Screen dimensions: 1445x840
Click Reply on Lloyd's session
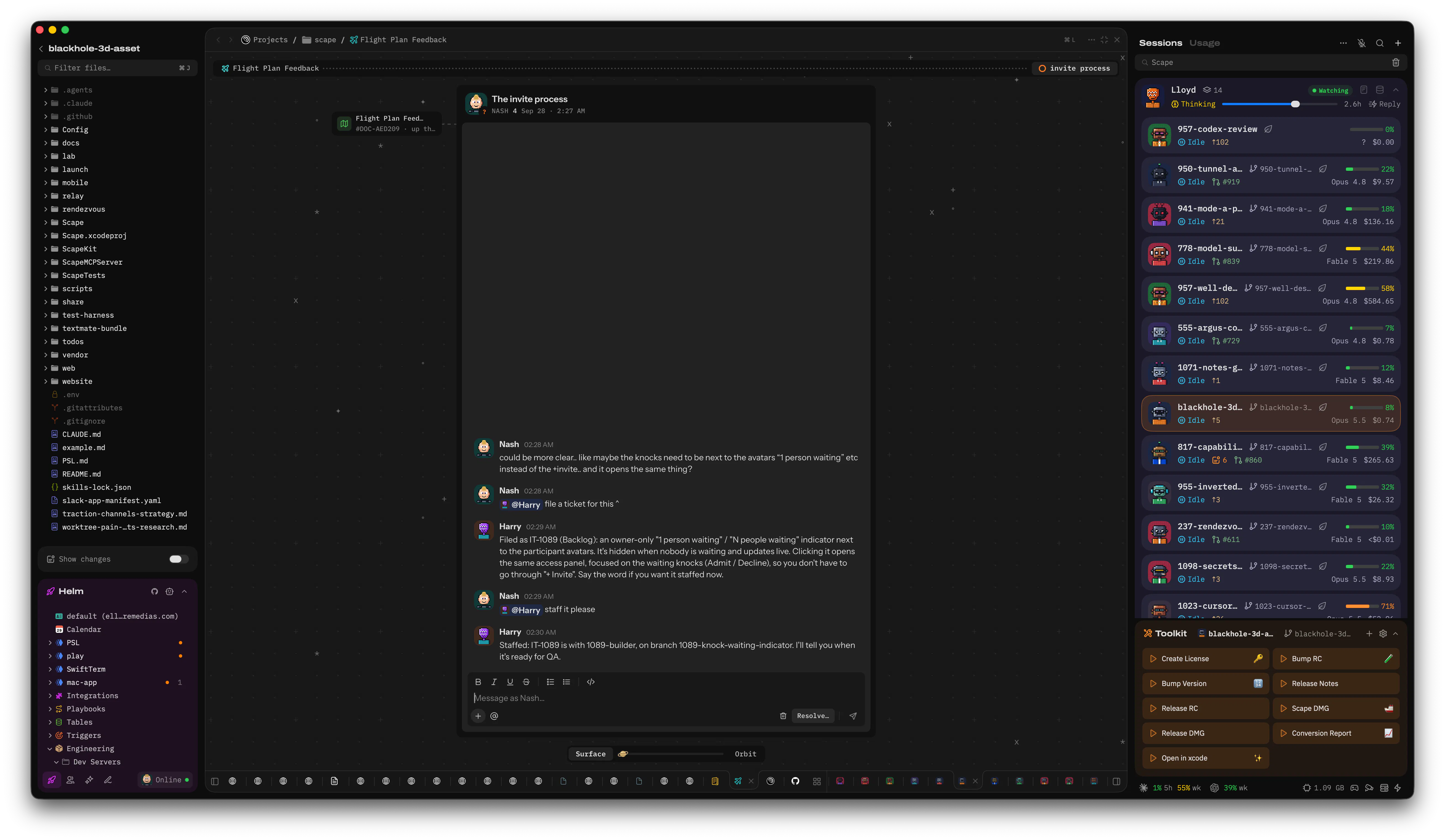click(x=1384, y=104)
